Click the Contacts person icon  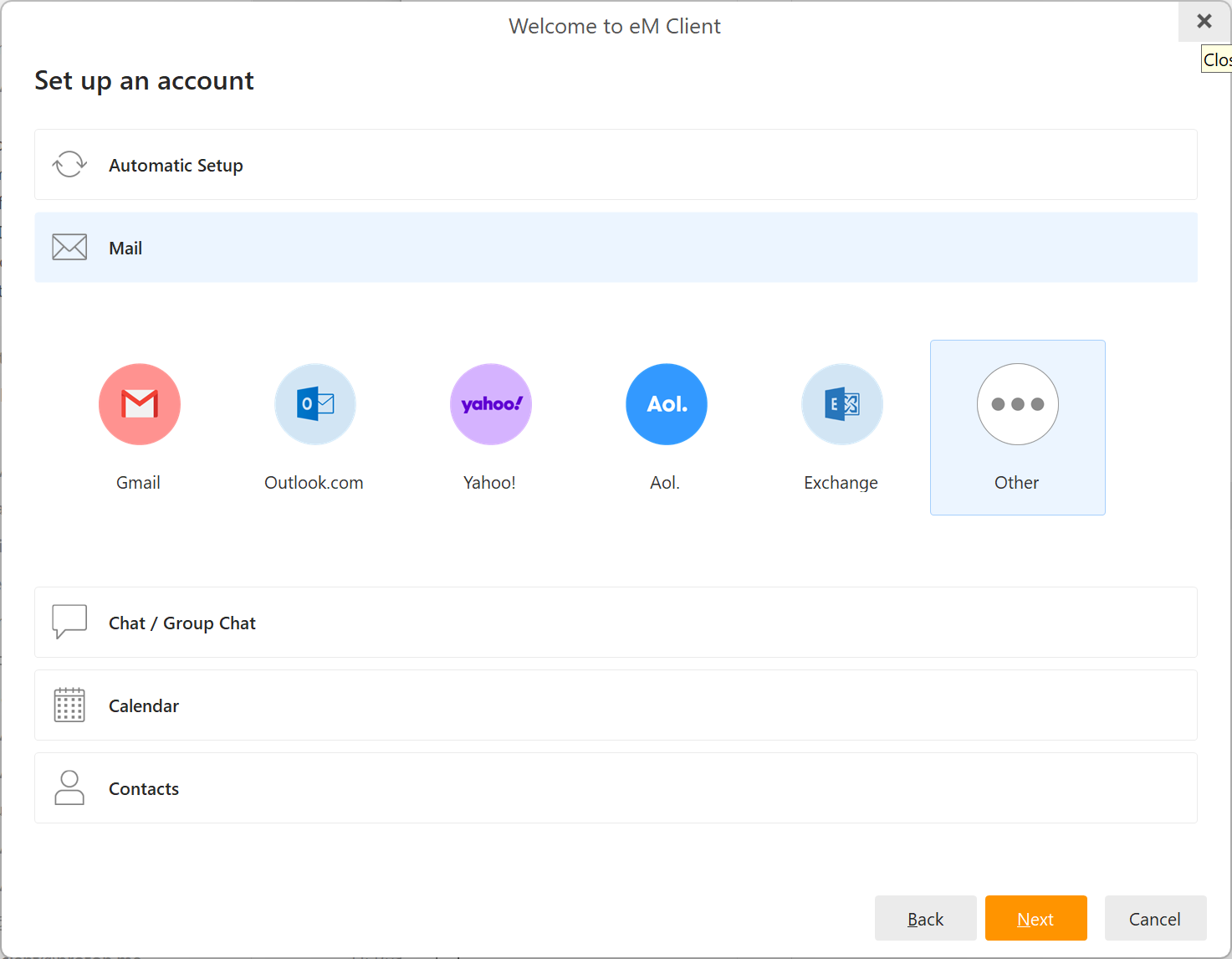click(x=69, y=788)
